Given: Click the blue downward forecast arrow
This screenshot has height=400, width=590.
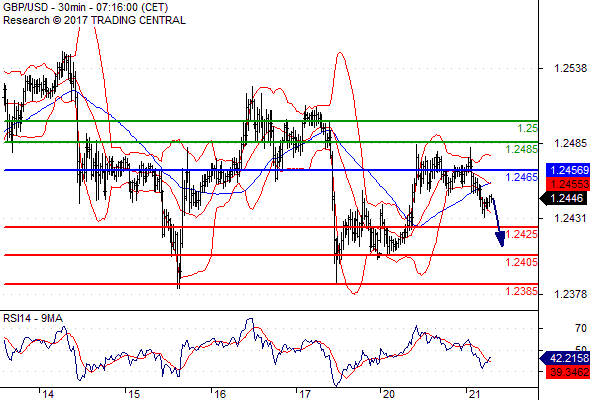Looking at the screenshot, I should 498,222.
